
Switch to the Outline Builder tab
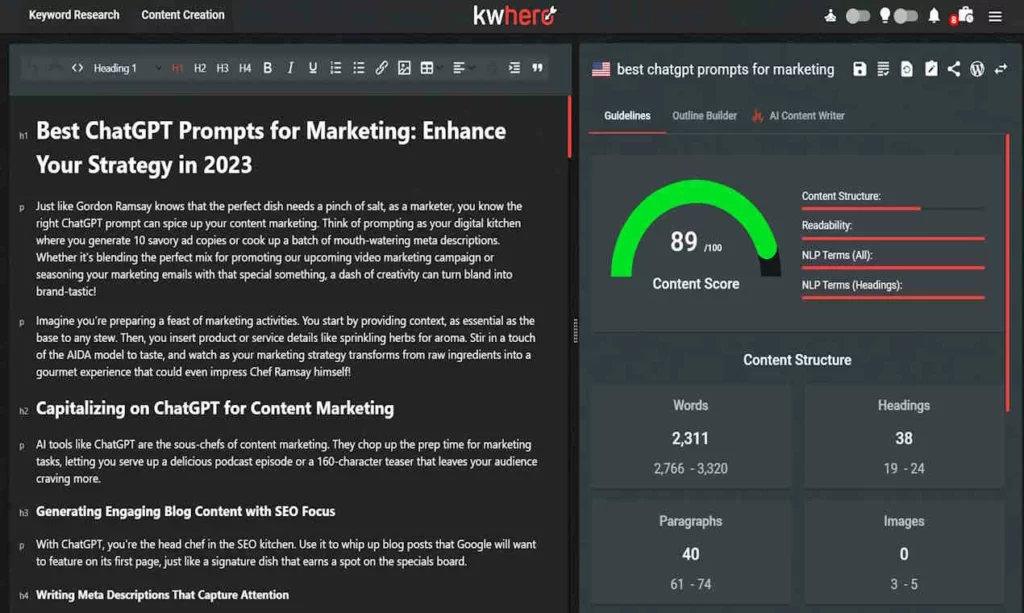(x=704, y=116)
